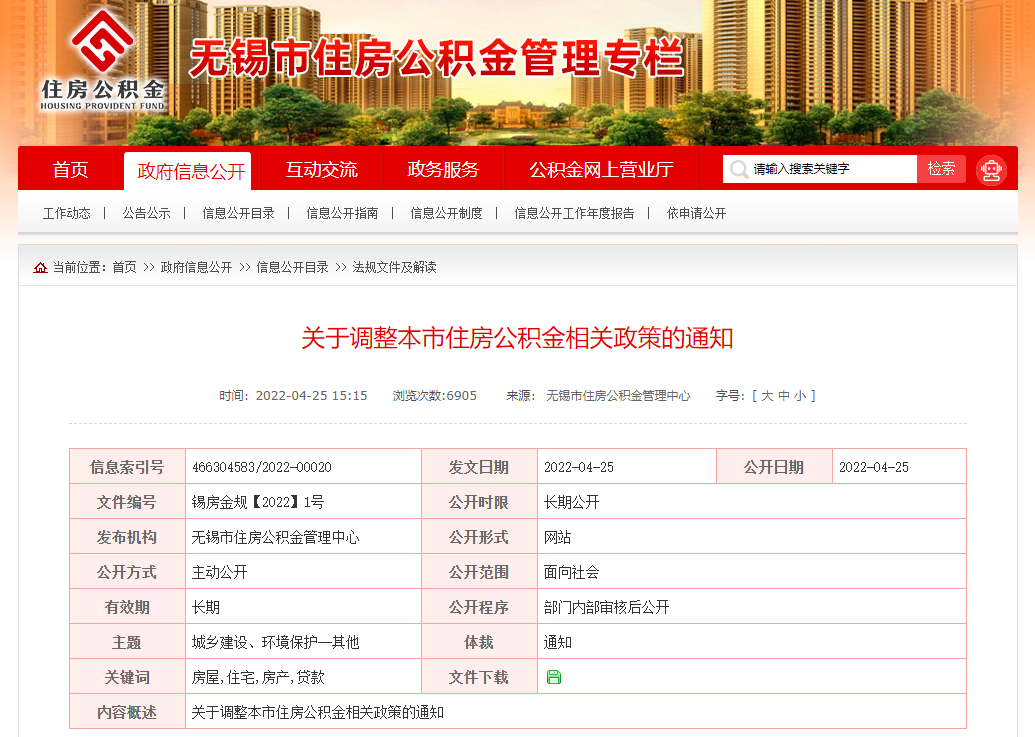Switch to the 首页 tab

pos(69,169)
